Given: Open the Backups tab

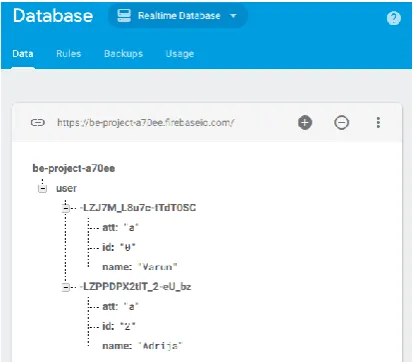Looking at the screenshot, I should point(123,54).
